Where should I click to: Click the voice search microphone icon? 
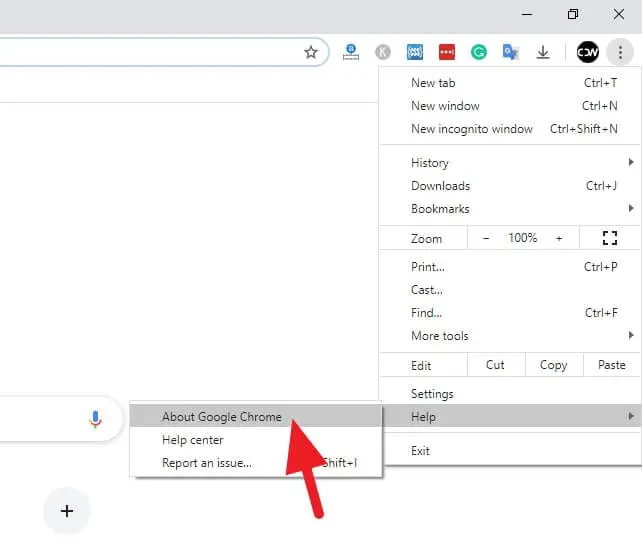point(95,419)
